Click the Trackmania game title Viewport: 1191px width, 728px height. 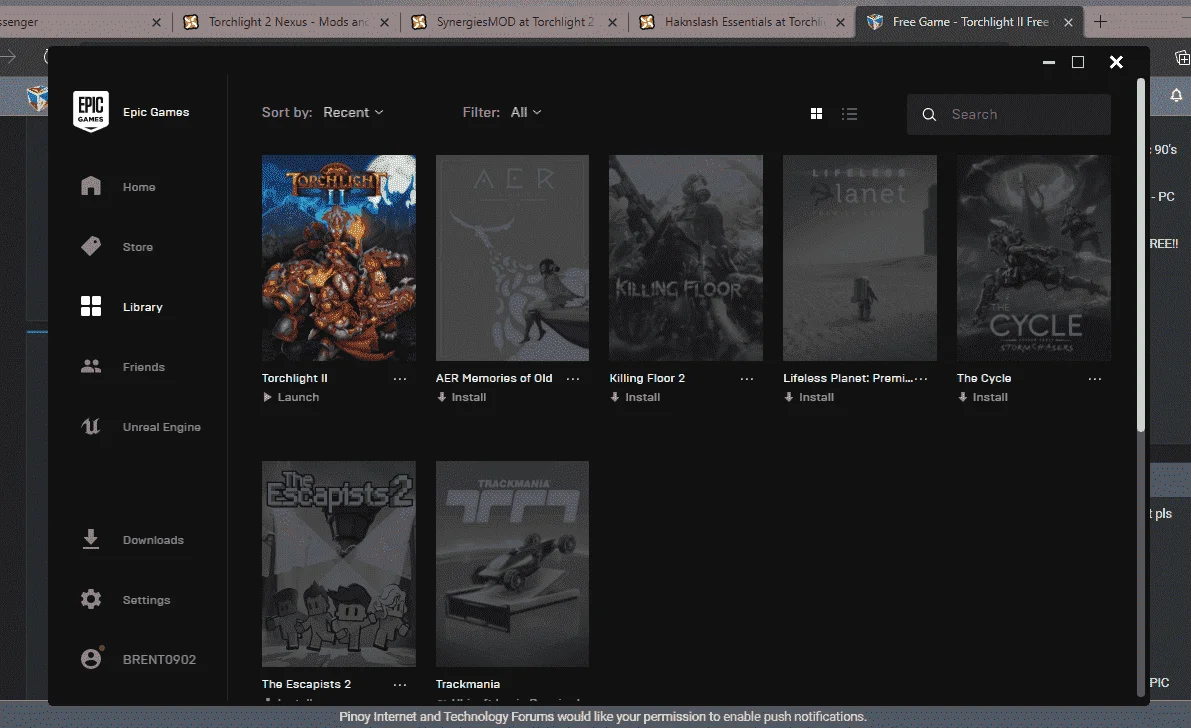468,684
